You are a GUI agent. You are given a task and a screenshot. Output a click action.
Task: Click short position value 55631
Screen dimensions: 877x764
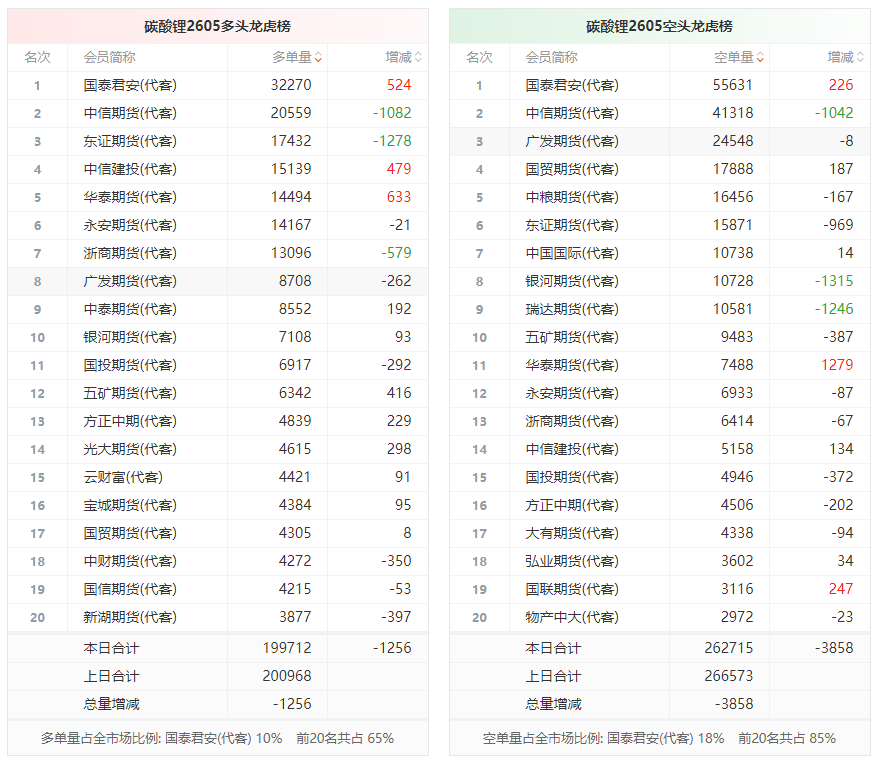click(733, 85)
